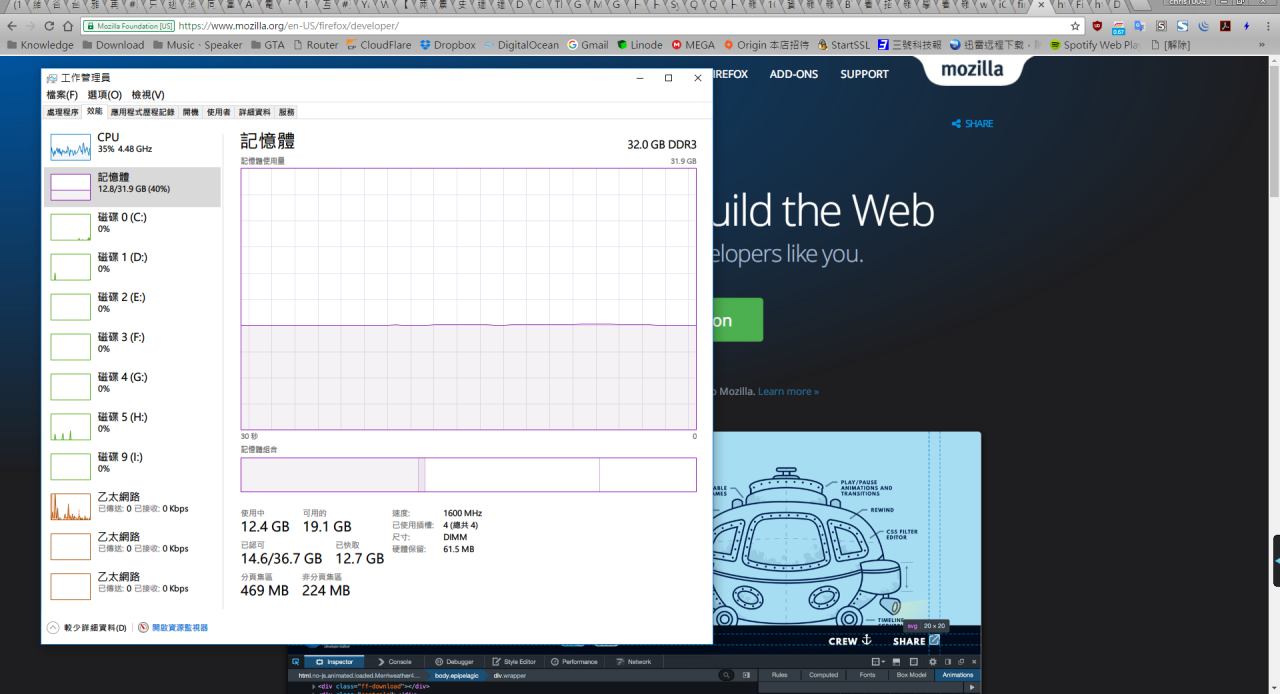Bookmark this page with the star icon
The image size is (1280, 694).
click(x=1076, y=26)
